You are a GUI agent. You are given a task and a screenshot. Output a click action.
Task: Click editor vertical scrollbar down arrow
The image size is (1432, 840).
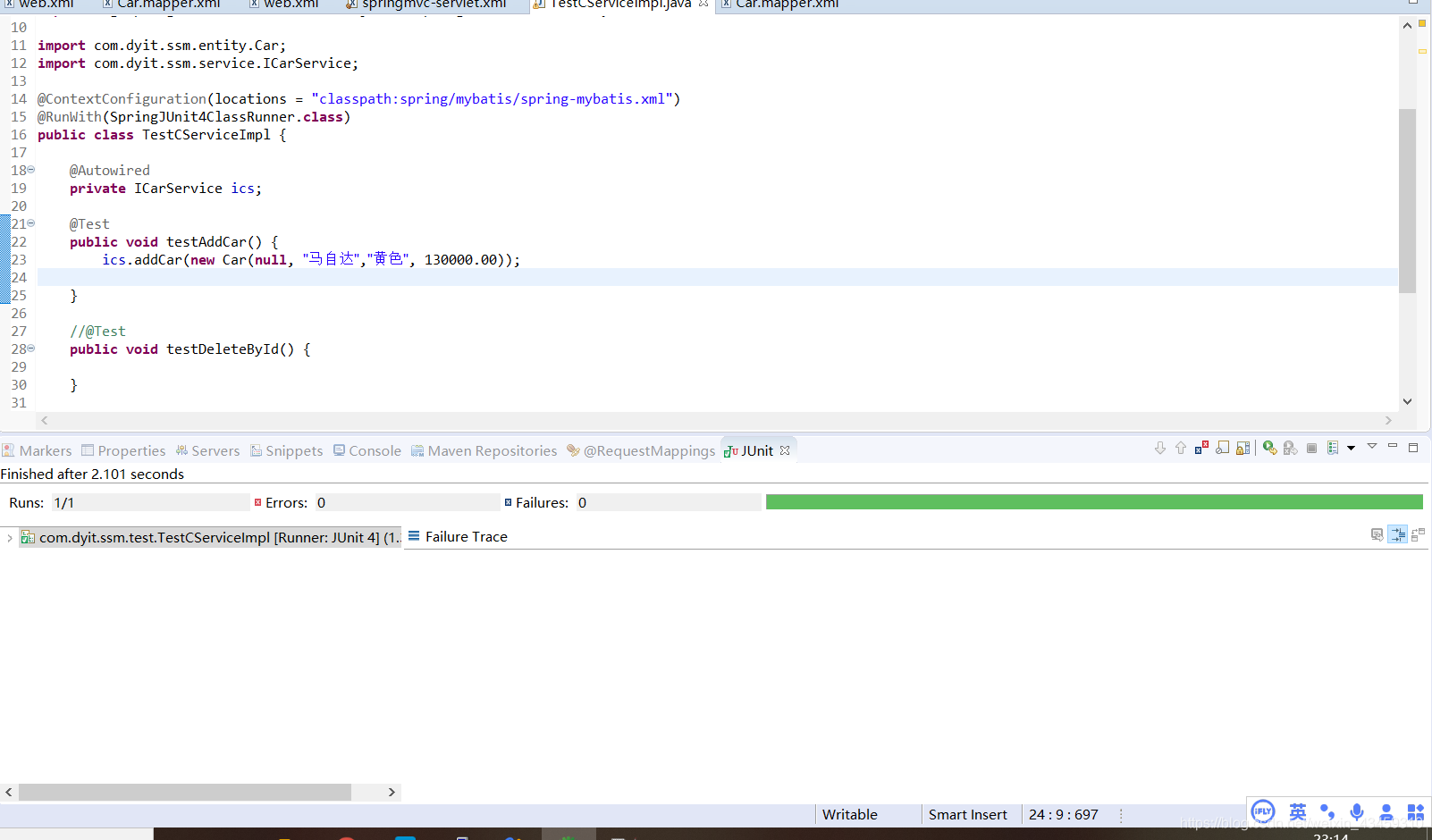pyautogui.click(x=1407, y=401)
